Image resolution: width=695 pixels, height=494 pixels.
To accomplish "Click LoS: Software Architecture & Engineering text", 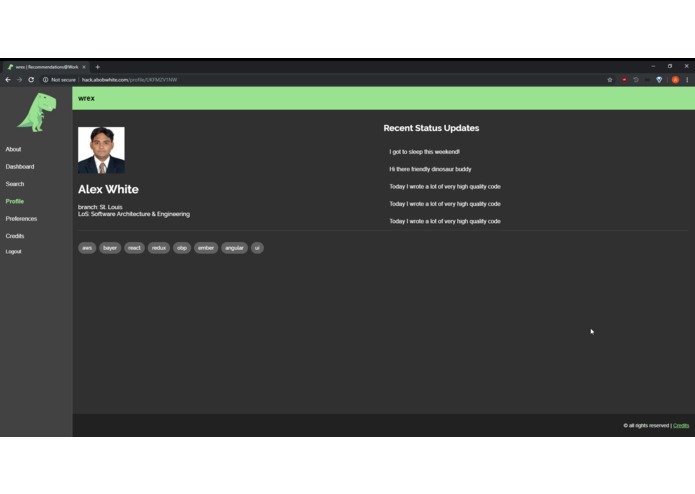I will pyautogui.click(x=134, y=214).
